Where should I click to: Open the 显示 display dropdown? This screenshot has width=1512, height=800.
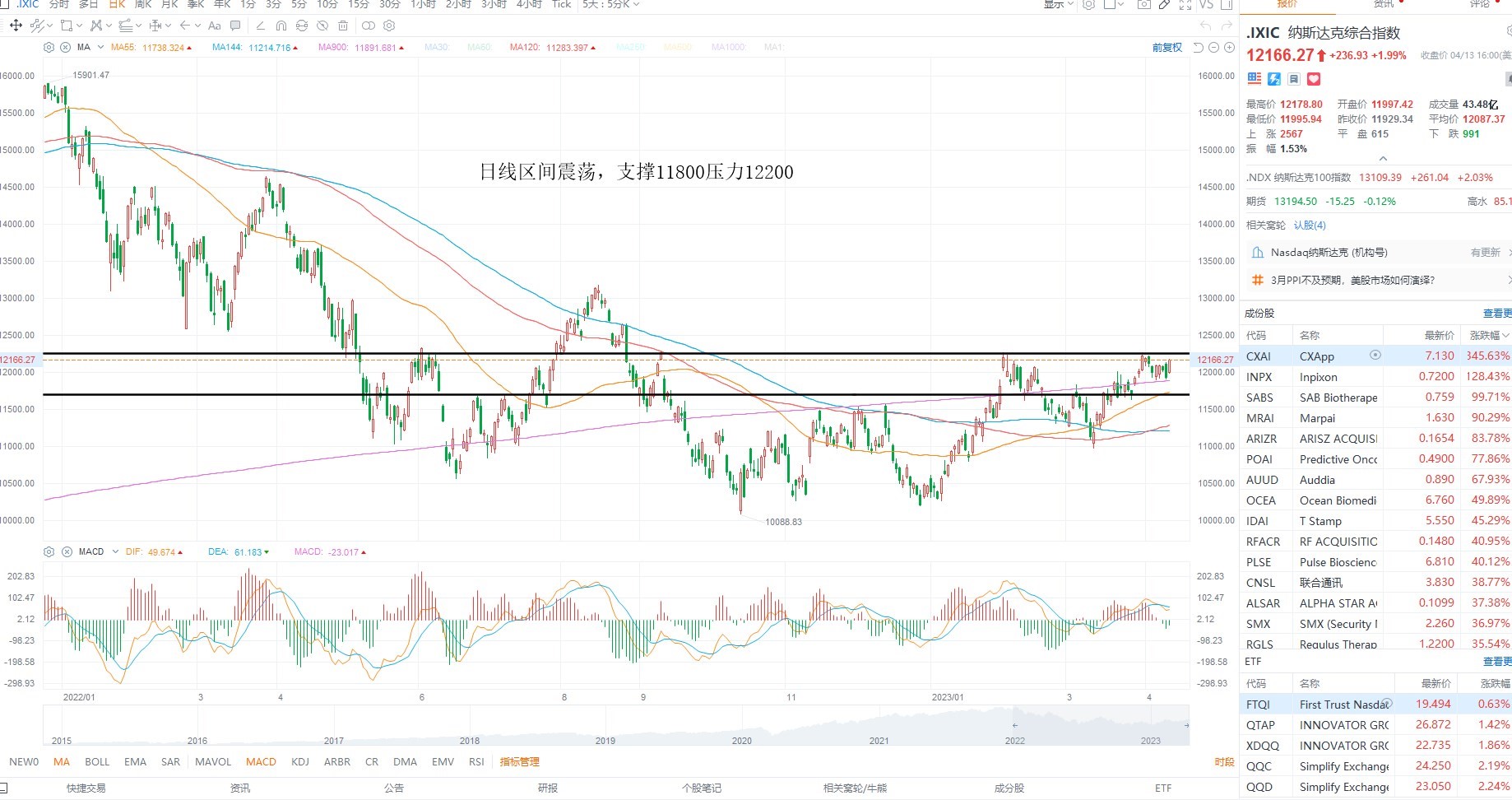[x=1058, y=4]
